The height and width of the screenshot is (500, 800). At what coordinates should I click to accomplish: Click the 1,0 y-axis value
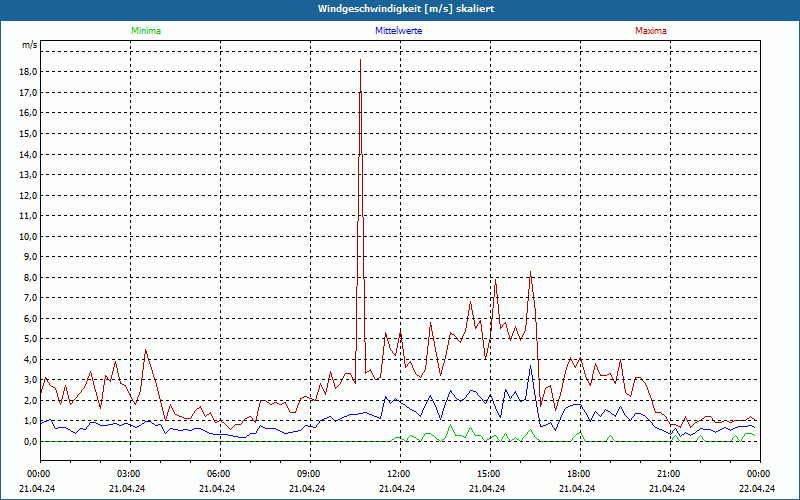point(30,421)
